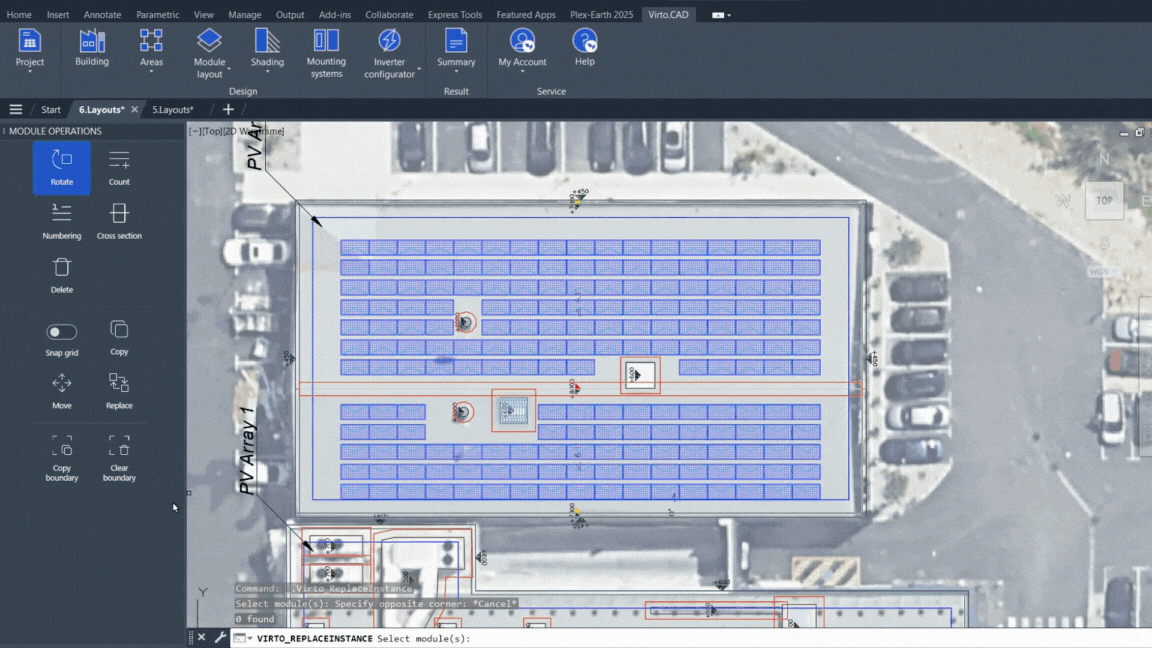1152x648 pixels.
Task: Open the View ribbon tab
Action: [x=204, y=15]
